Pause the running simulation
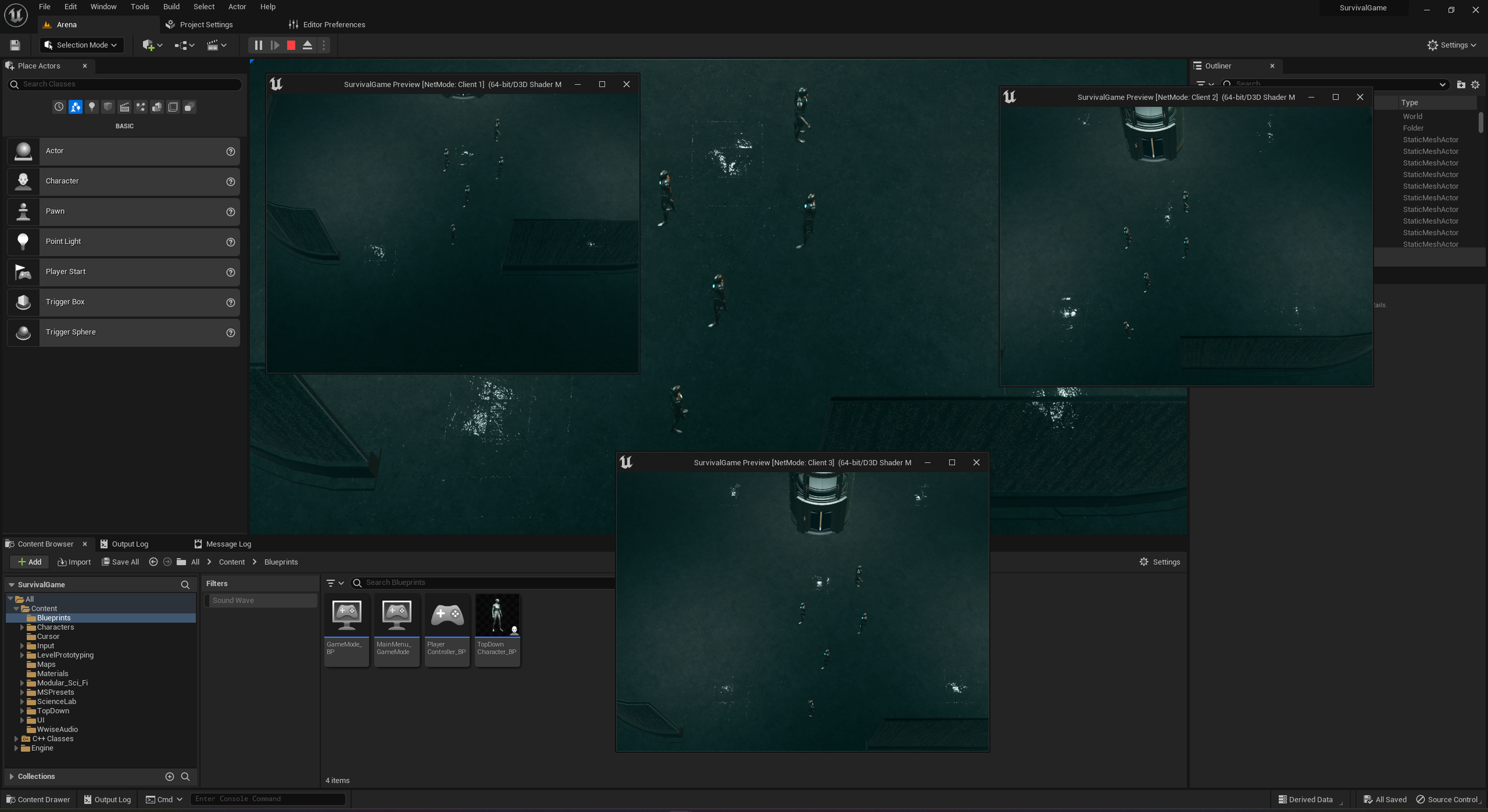 pyautogui.click(x=258, y=45)
